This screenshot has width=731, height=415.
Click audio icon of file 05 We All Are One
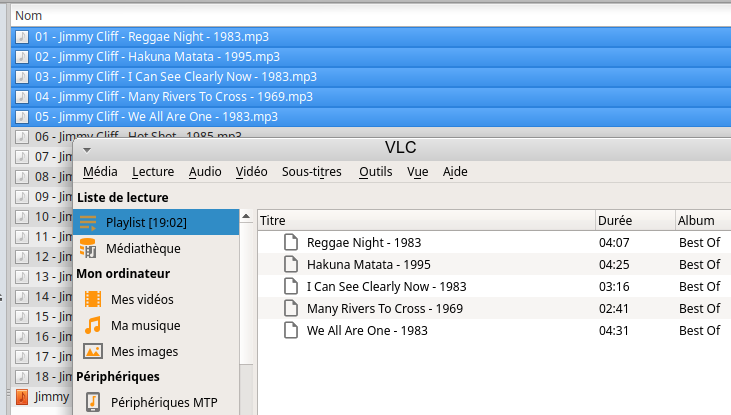[22, 117]
